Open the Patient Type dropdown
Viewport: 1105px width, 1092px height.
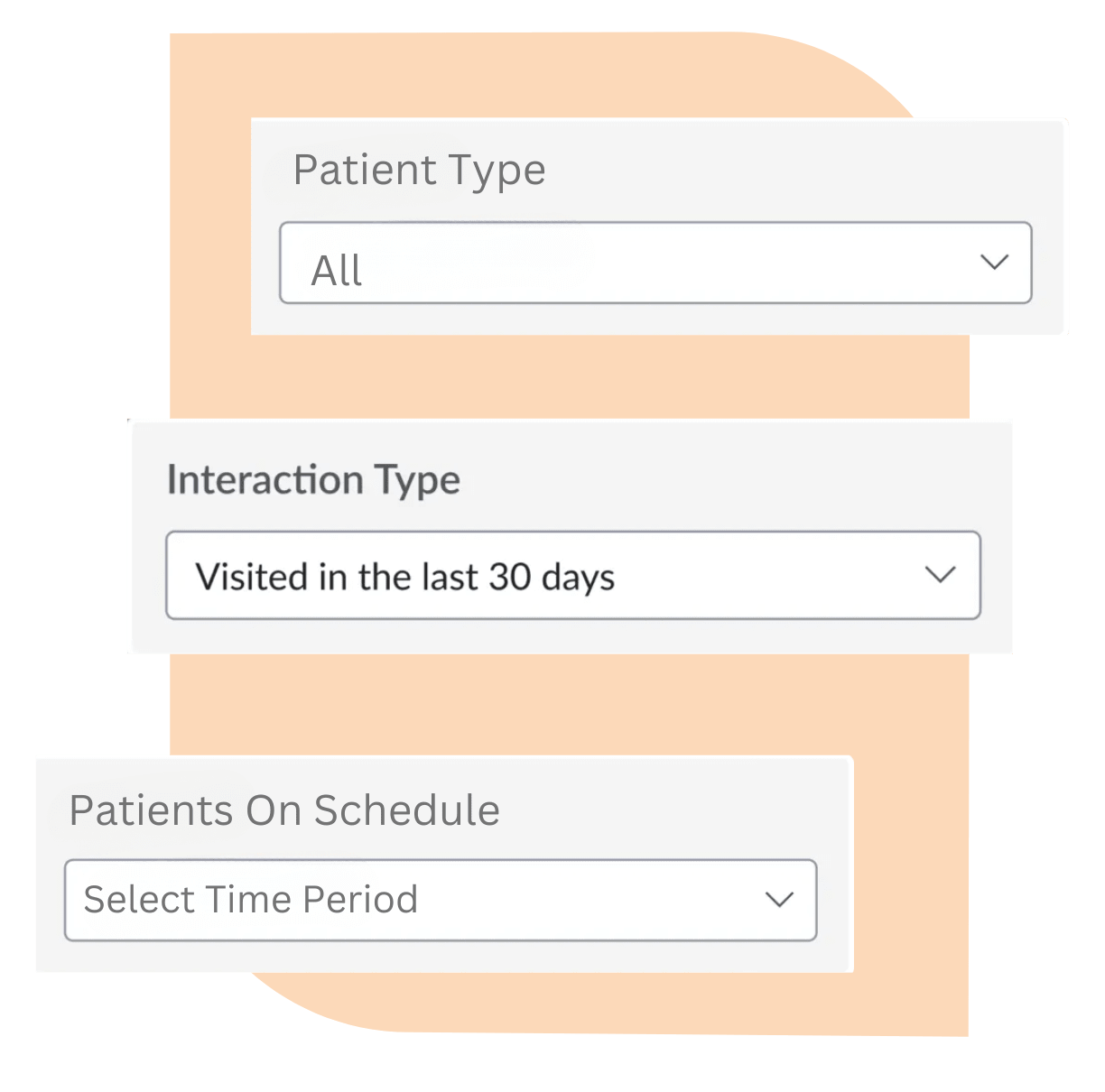(x=655, y=263)
